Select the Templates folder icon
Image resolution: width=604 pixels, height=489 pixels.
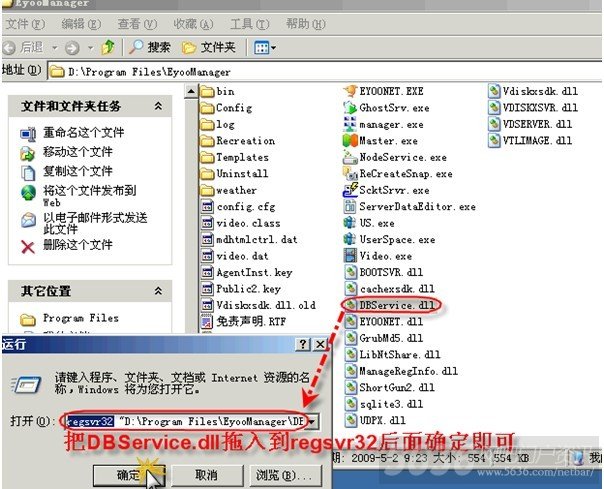(207, 158)
